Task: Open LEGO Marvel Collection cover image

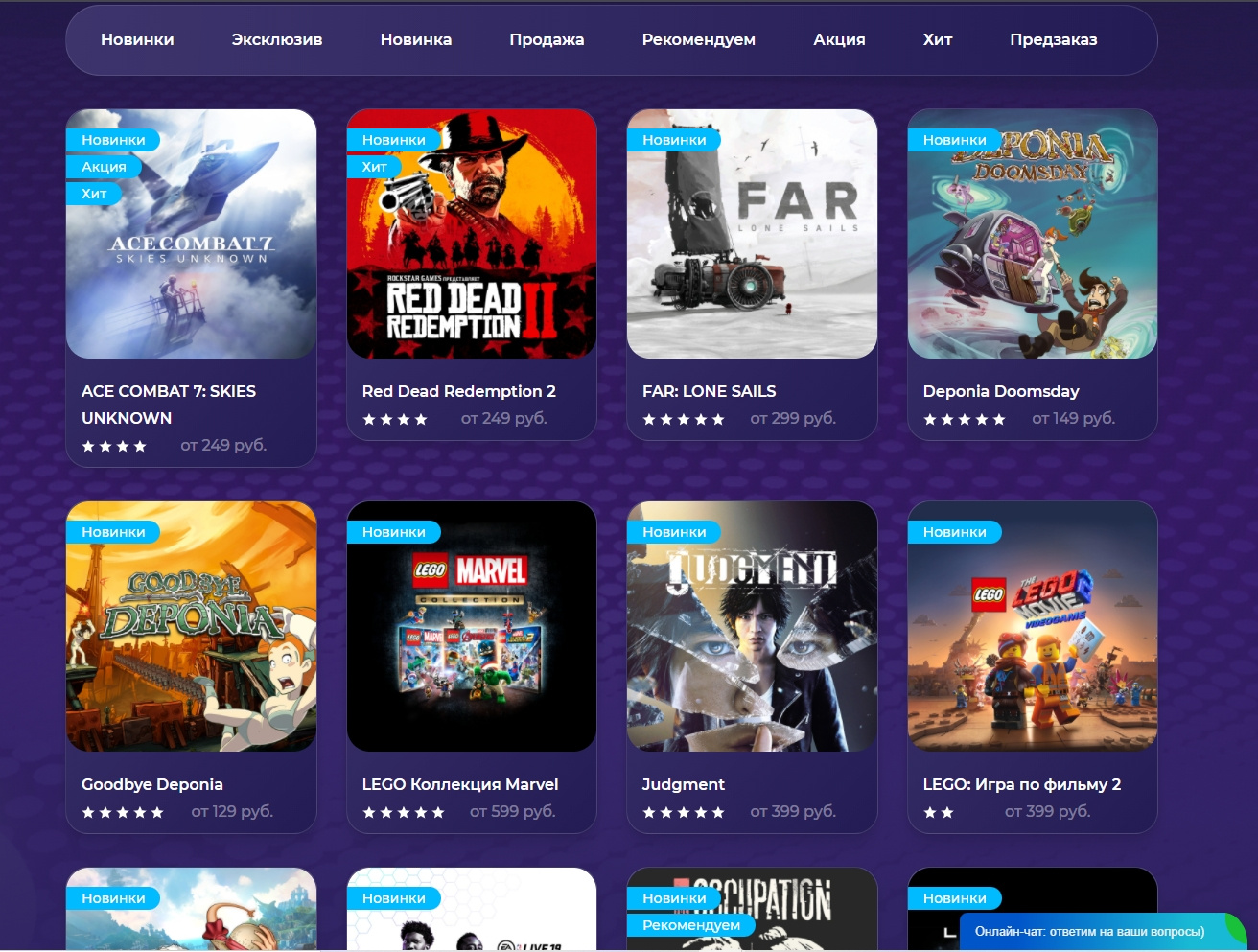Action: [x=472, y=626]
